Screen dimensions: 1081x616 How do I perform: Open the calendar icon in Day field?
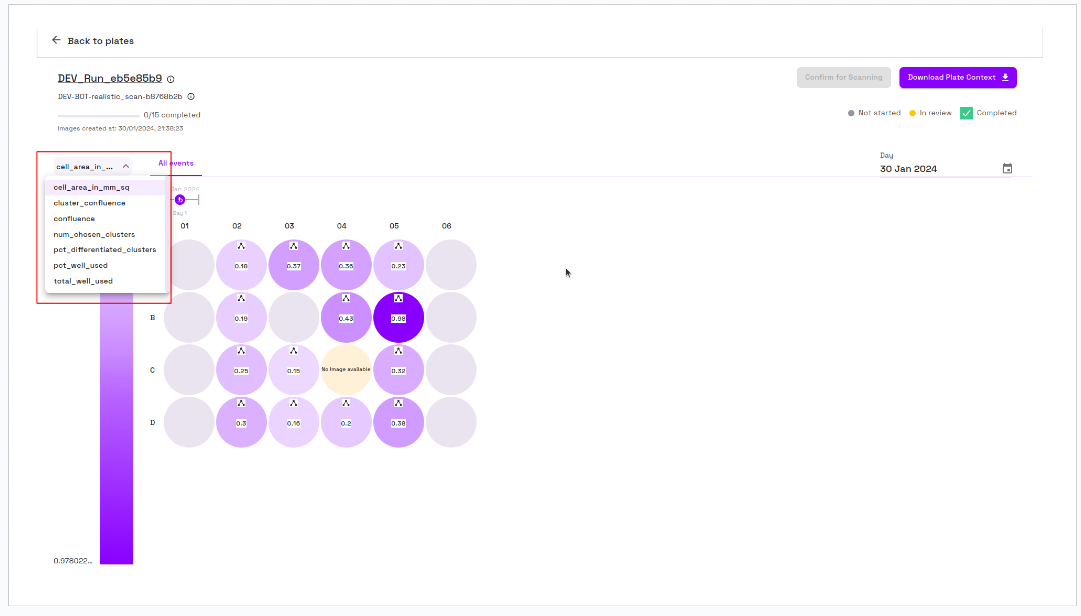coord(1007,169)
